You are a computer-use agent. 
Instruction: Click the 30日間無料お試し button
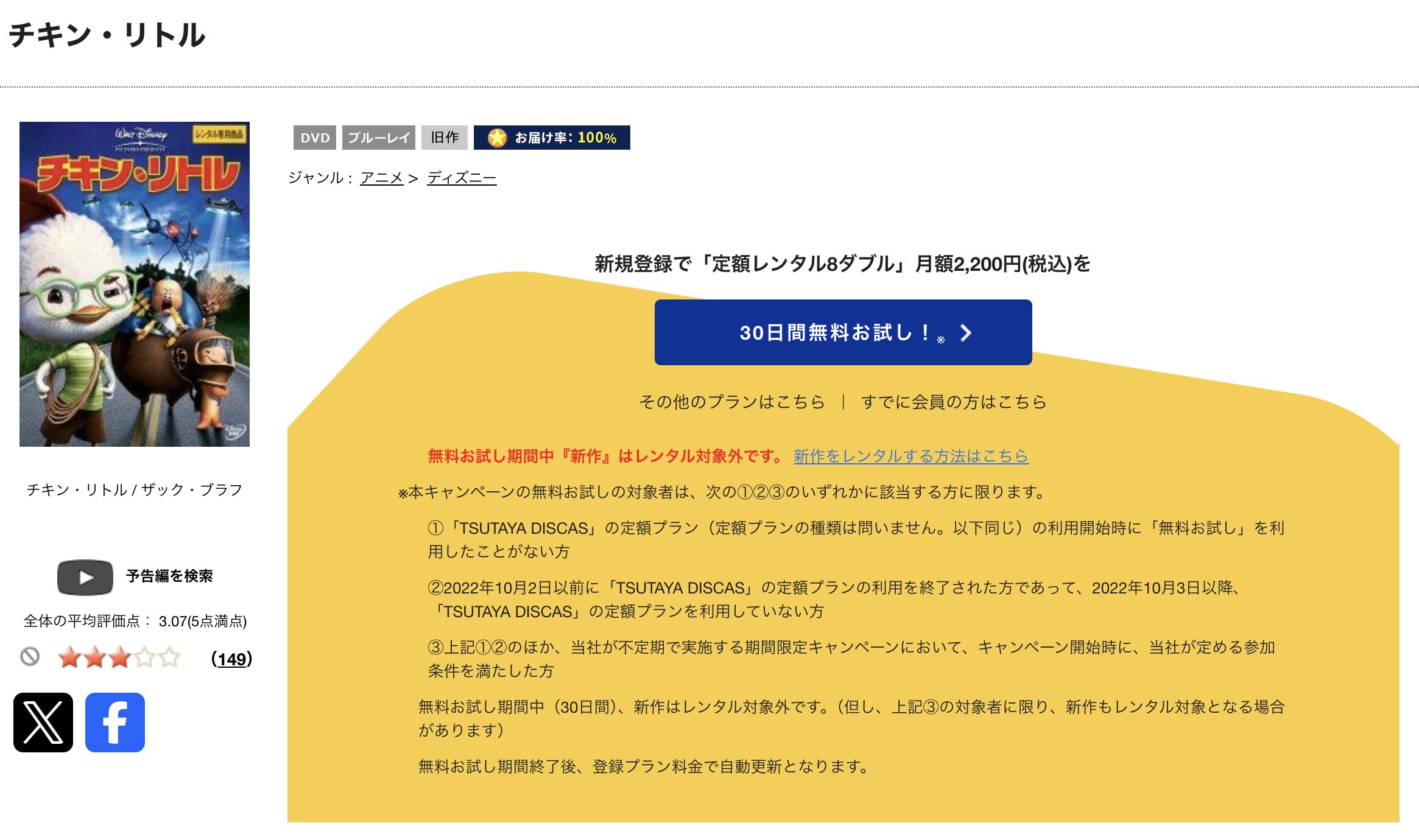pos(843,332)
